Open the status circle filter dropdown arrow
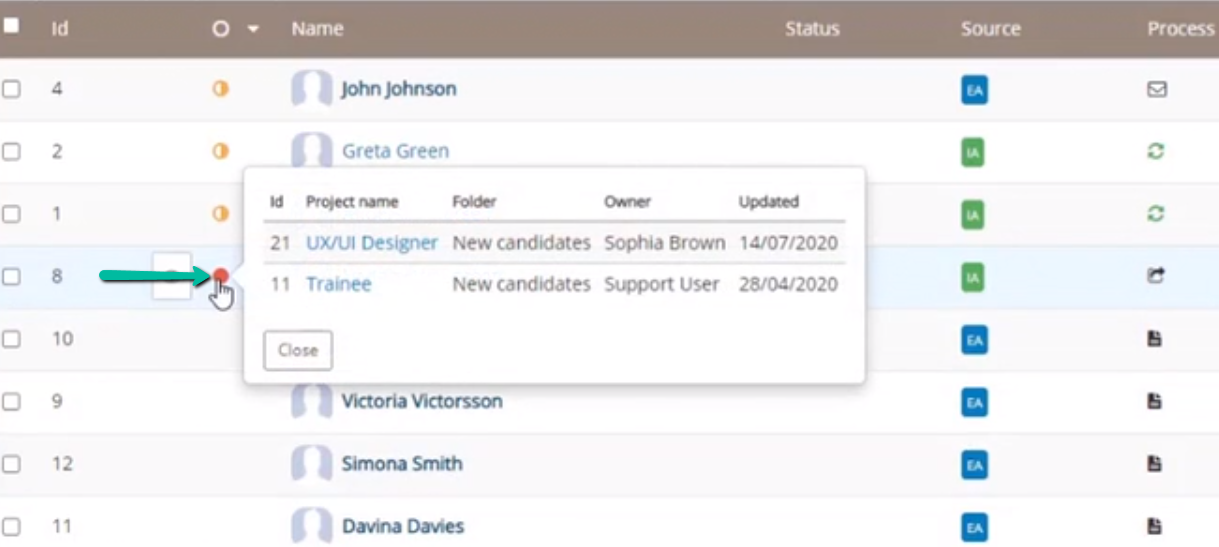Viewport: 1219px width, 547px height. (253, 29)
